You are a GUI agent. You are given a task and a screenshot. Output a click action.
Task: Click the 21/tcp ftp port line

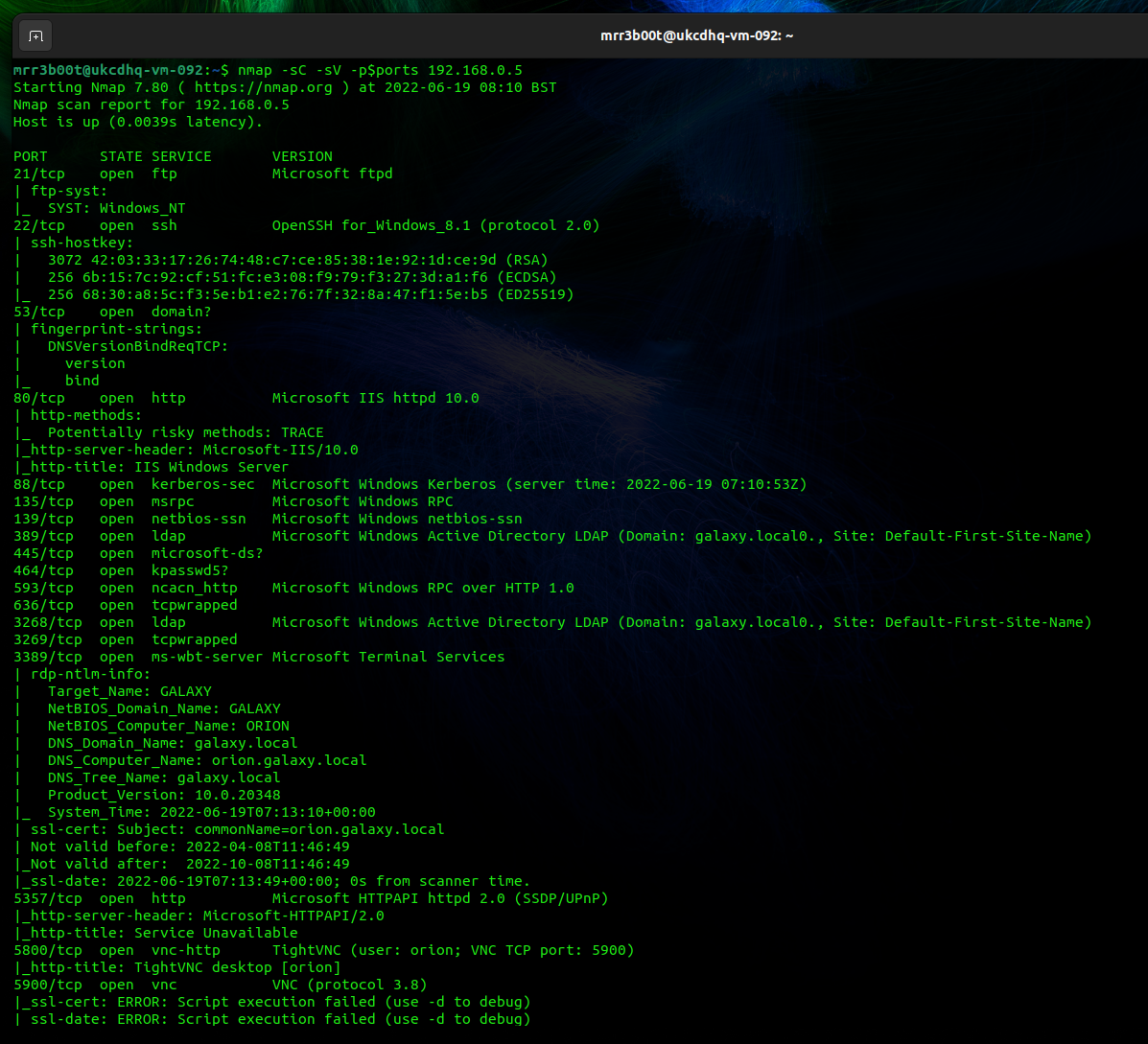coord(202,174)
